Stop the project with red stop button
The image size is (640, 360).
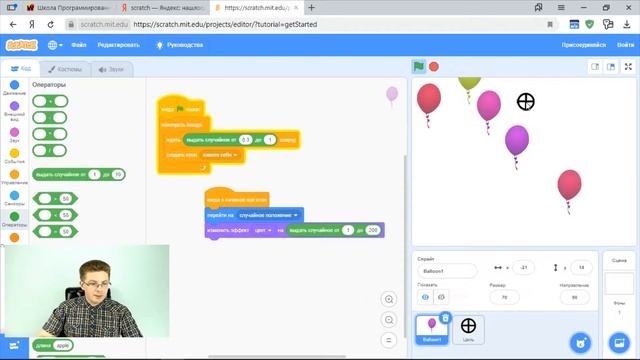[434, 67]
